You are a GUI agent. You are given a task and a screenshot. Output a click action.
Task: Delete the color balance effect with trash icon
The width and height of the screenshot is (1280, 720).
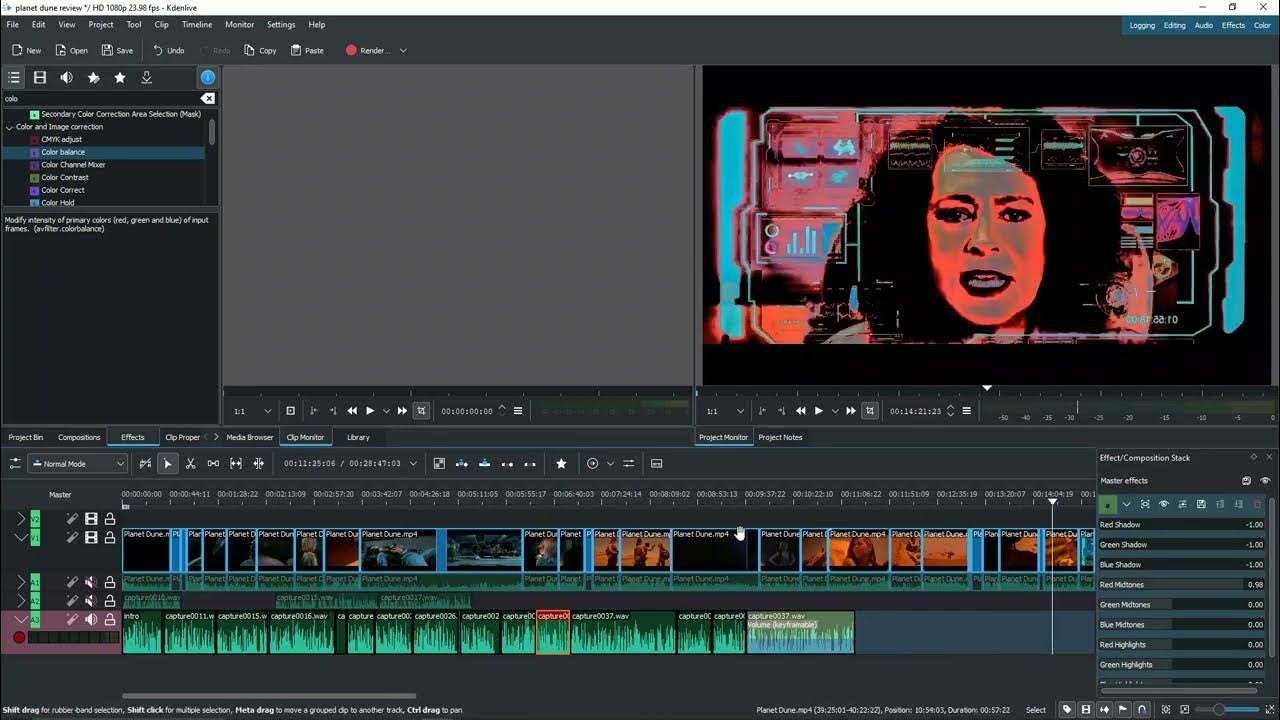tap(1257, 505)
